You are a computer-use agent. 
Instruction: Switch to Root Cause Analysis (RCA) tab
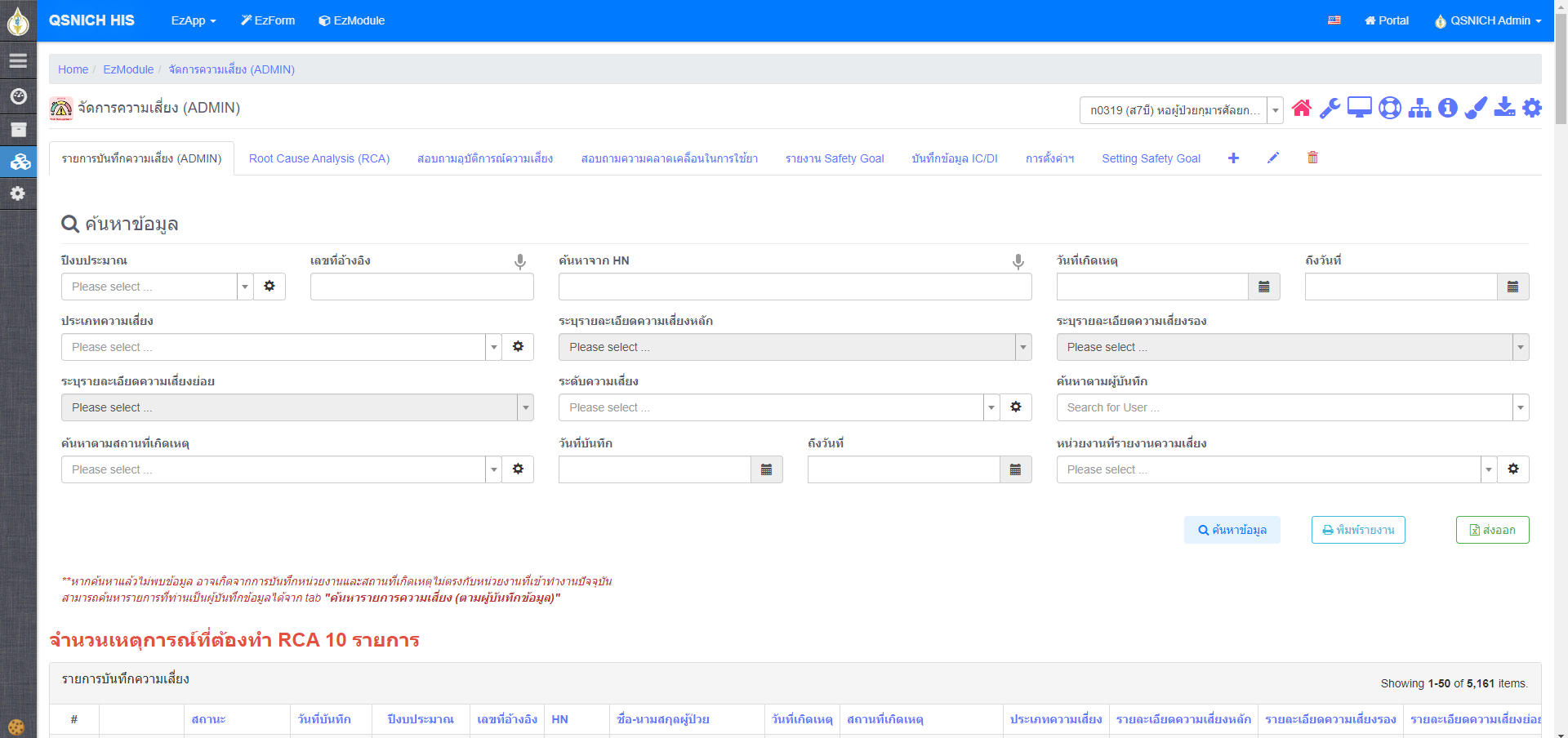click(319, 158)
